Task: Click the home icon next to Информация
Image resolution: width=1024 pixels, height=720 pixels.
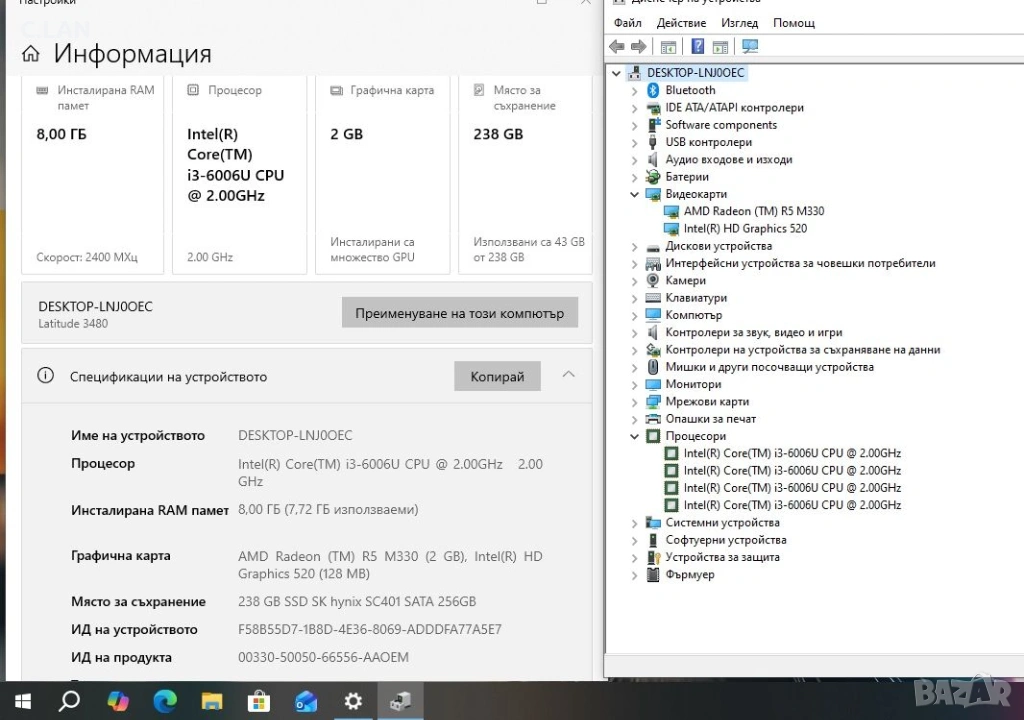Action: coord(31,54)
